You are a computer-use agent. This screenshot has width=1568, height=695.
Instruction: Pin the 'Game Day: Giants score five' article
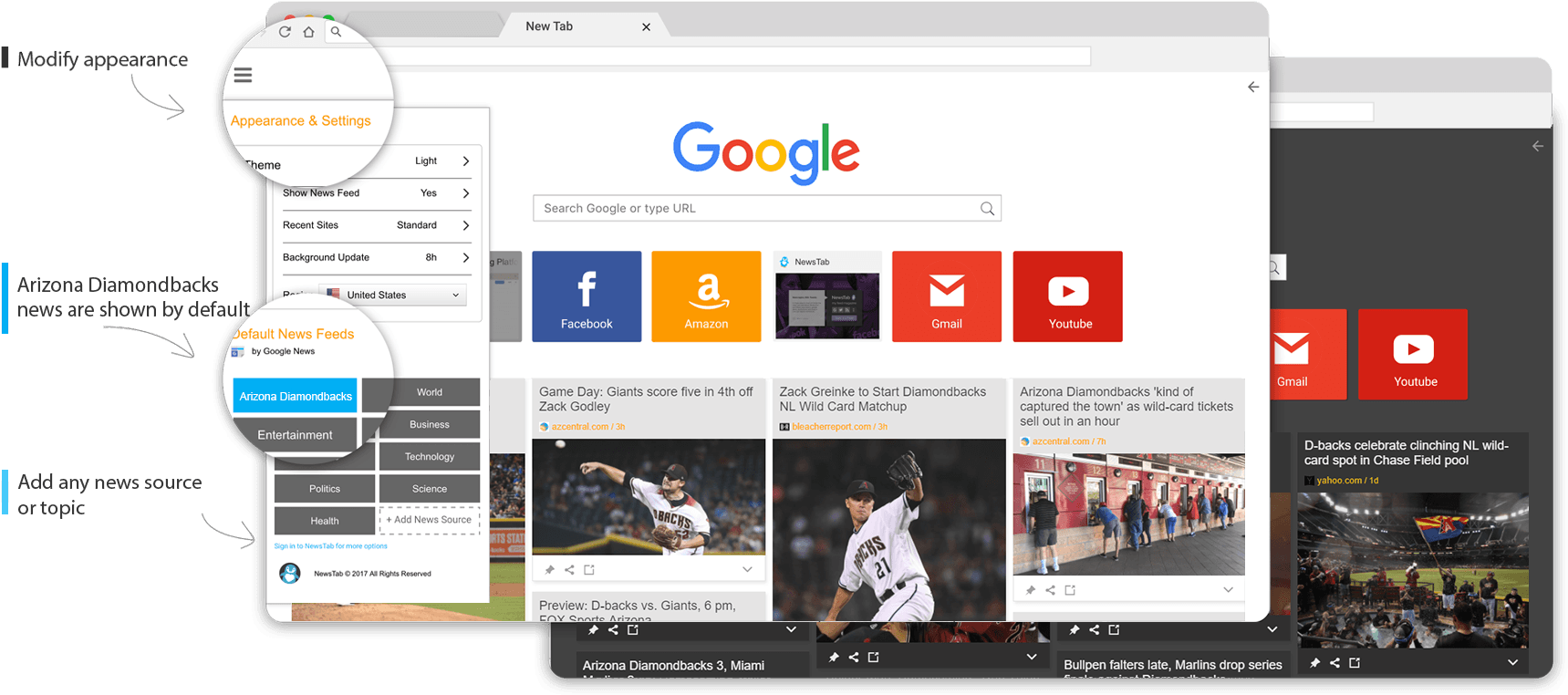click(x=549, y=570)
